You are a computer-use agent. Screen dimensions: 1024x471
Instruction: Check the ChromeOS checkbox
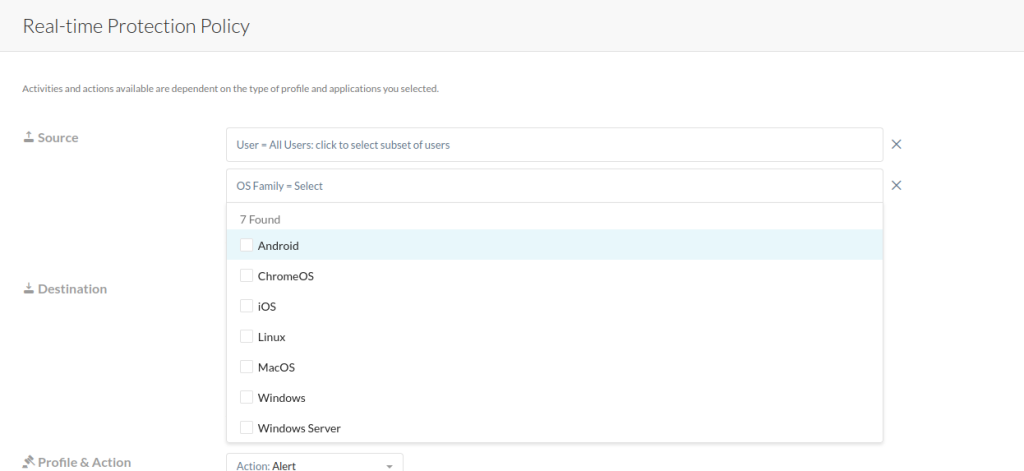(x=246, y=276)
